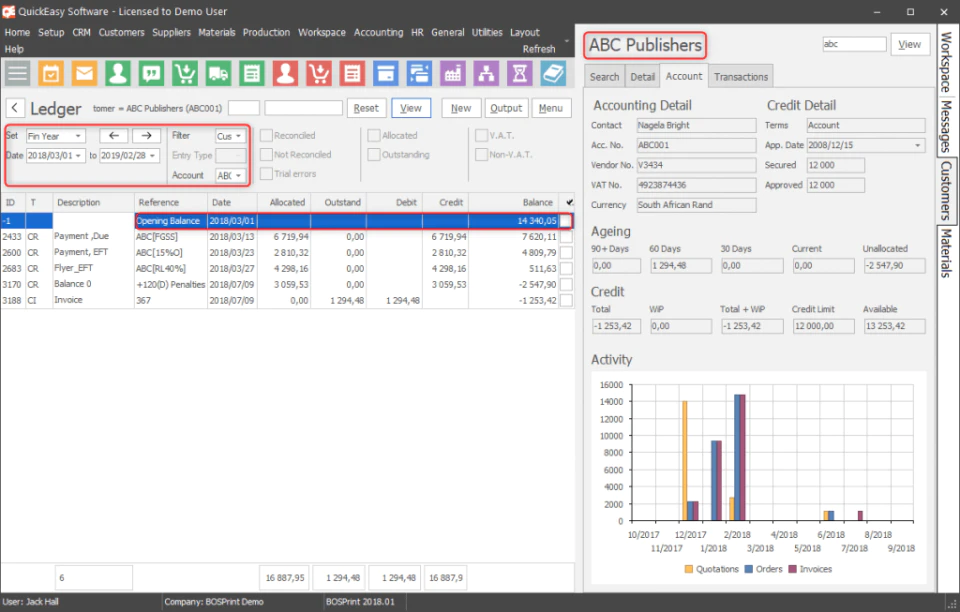Enable the Outstanding checkbox
960x612 pixels.
(373, 154)
